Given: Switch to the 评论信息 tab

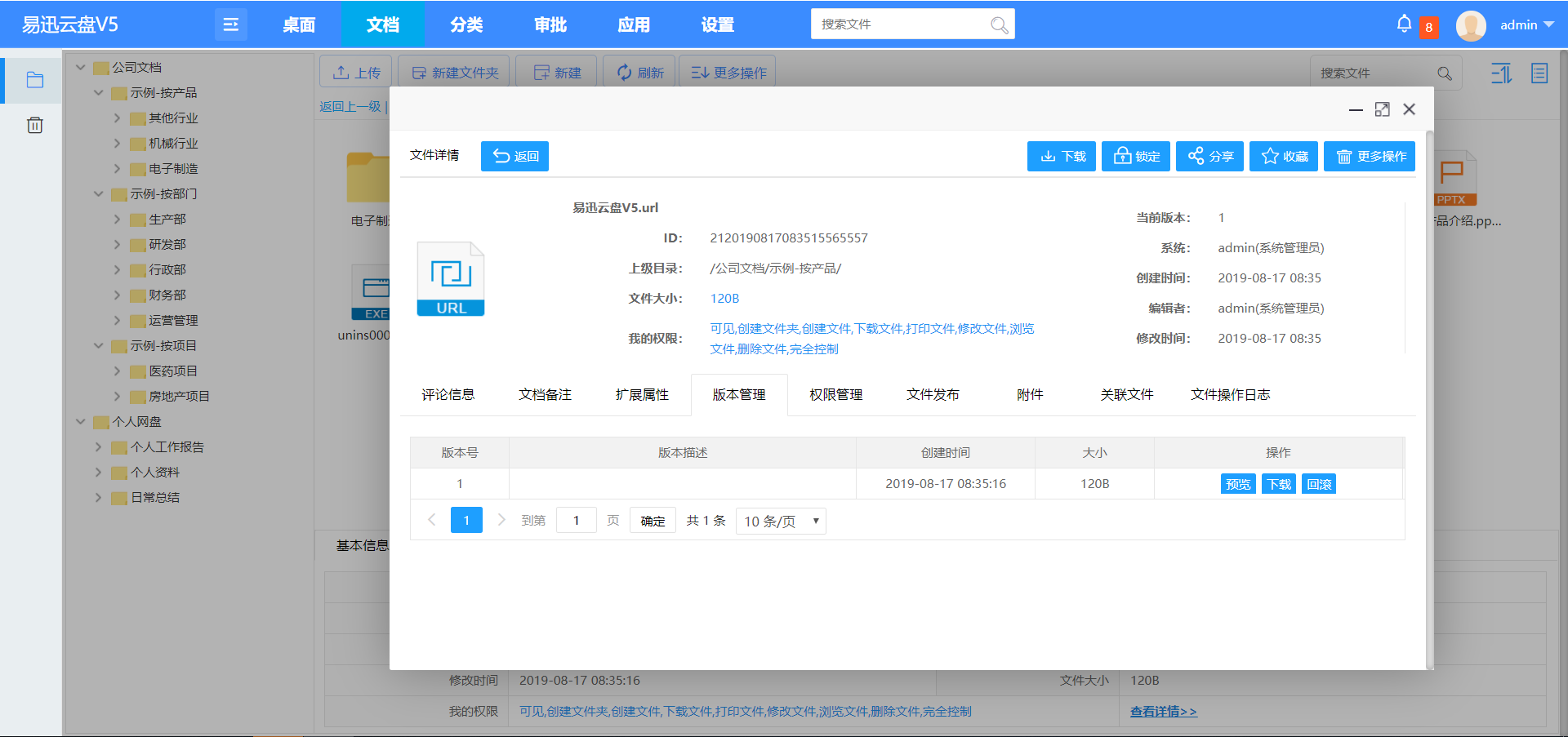Looking at the screenshot, I should [448, 395].
